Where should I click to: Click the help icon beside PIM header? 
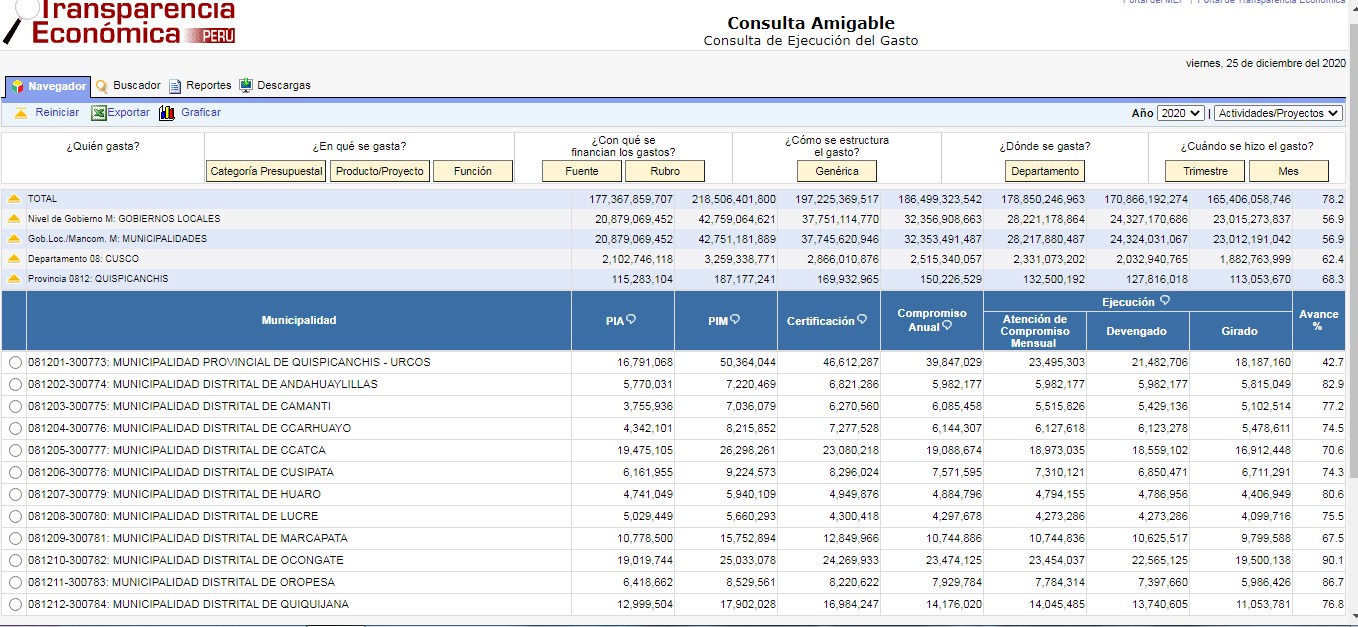[x=735, y=320]
